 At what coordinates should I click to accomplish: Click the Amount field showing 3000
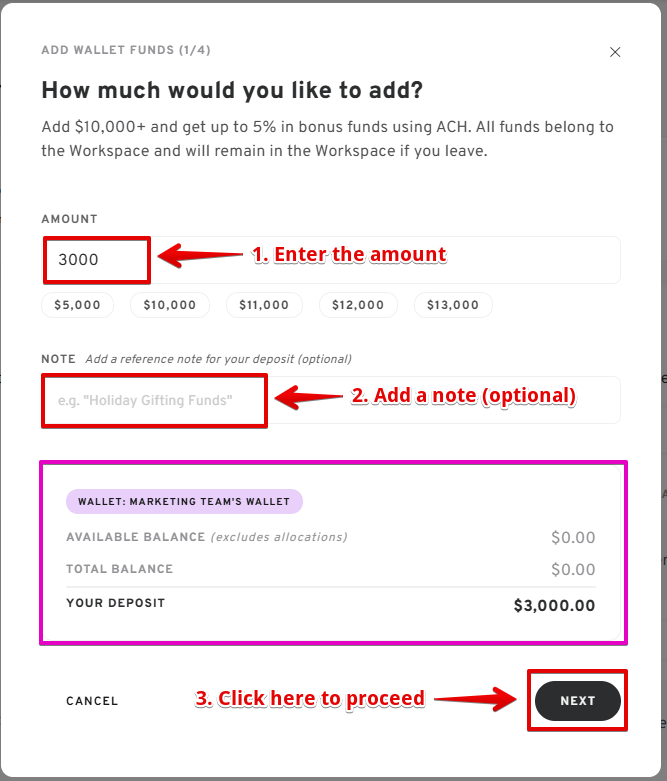click(x=331, y=260)
